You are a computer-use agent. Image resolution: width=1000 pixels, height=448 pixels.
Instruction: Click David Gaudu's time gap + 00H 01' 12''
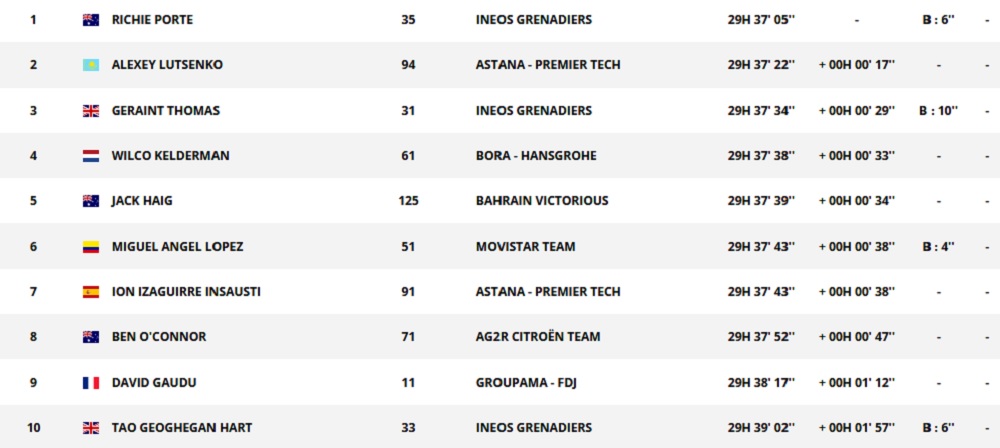pos(856,383)
